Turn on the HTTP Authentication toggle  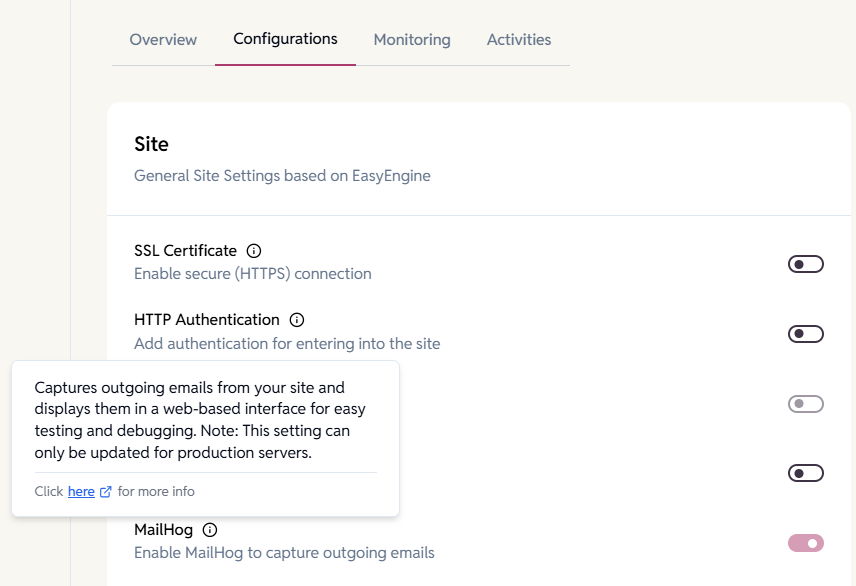(805, 334)
